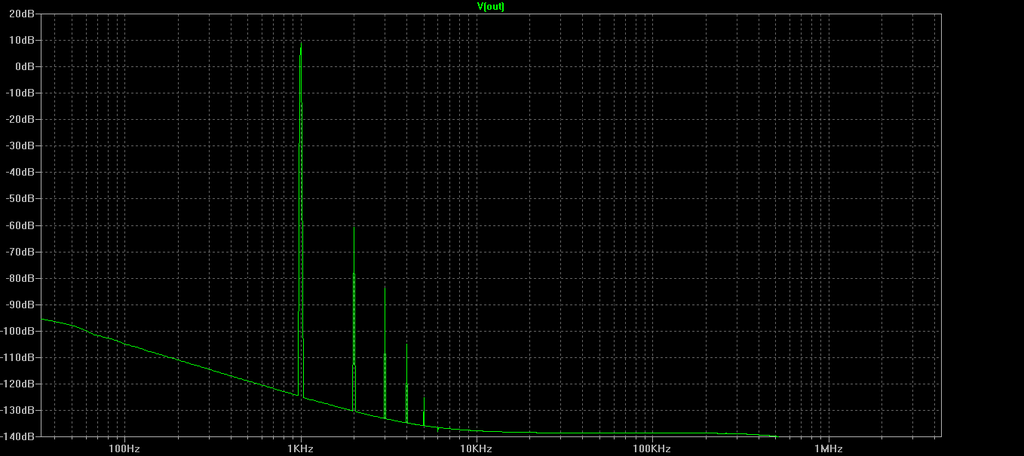Click the fourth harmonic peak near 4KHz
This screenshot has width=1024, height=456.
point(406,383)
